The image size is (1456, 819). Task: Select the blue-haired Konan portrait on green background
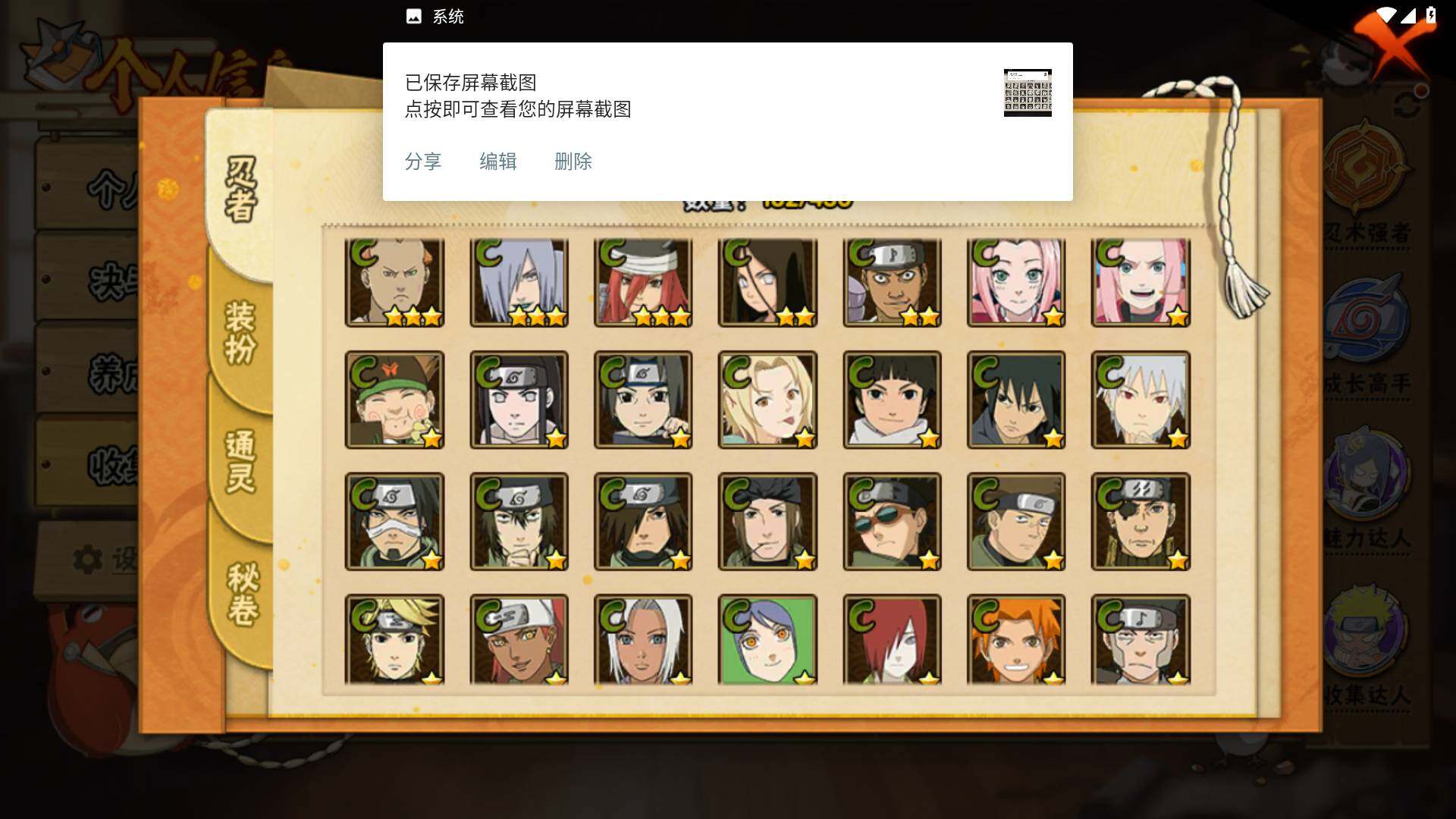[767, 639]
